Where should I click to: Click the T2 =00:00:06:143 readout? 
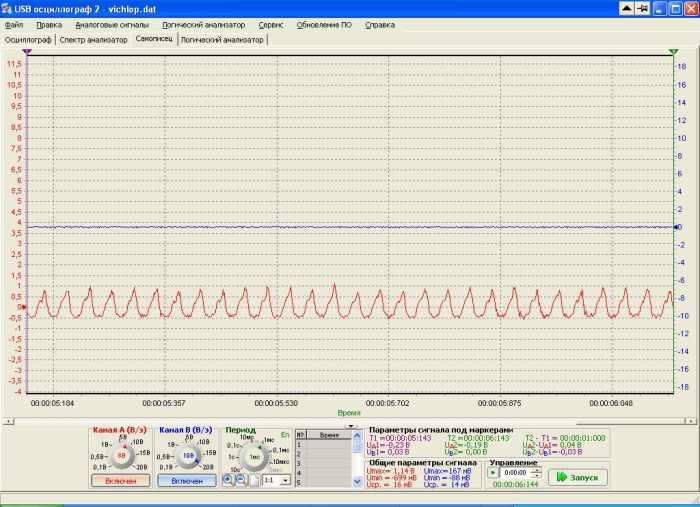click(x=478, y=438)
